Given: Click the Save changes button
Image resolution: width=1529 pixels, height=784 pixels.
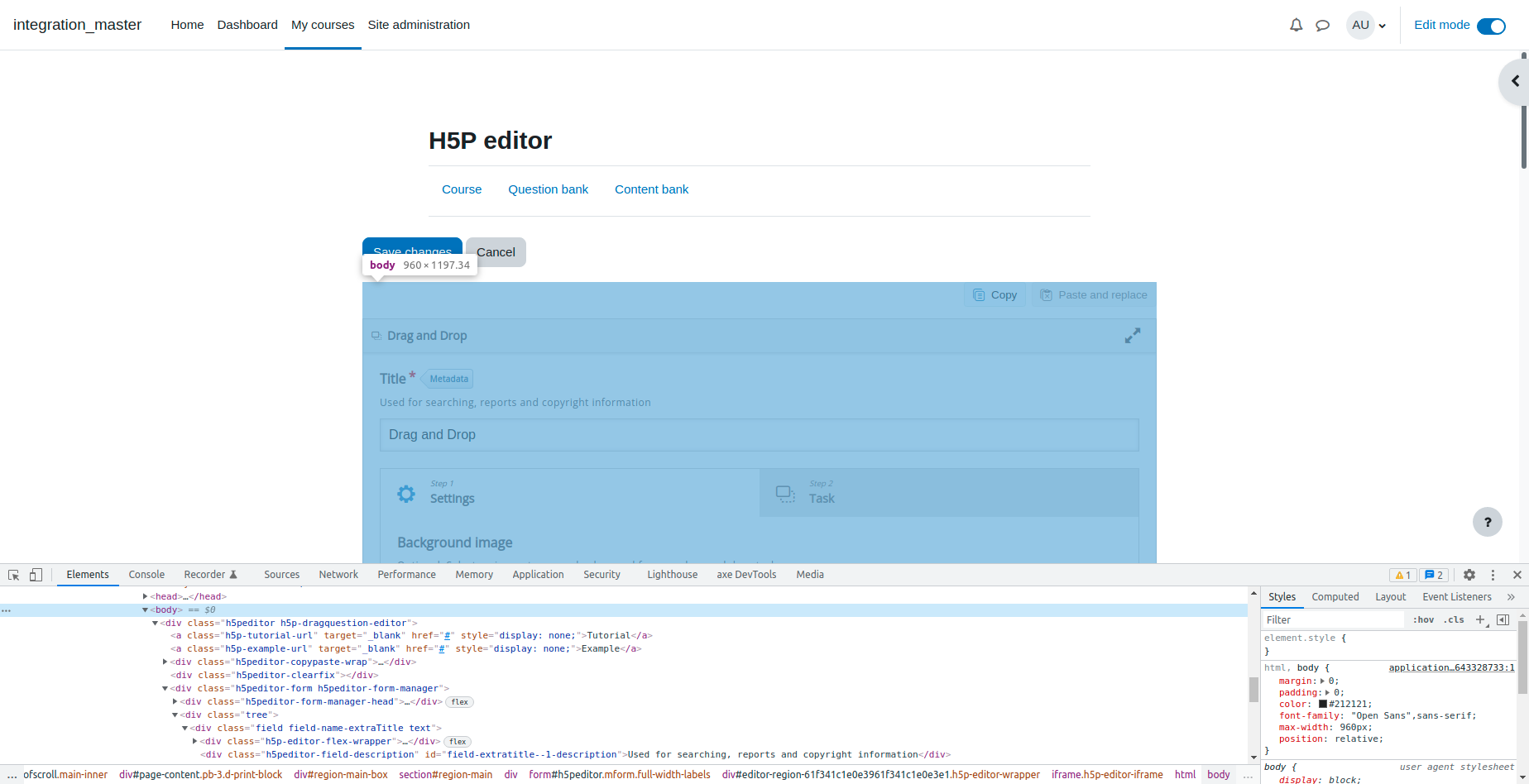Looking at the screenshot, I should [x=412, y=247].
